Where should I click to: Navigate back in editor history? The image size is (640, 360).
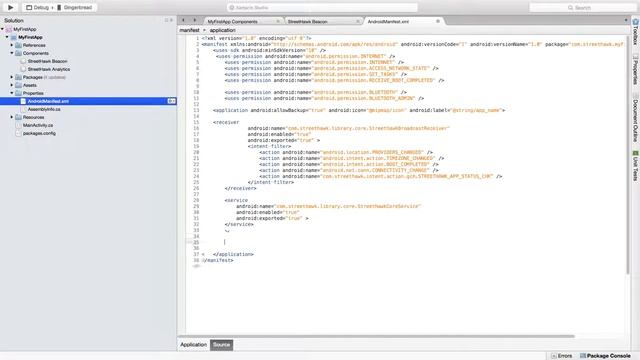point(183,20)
